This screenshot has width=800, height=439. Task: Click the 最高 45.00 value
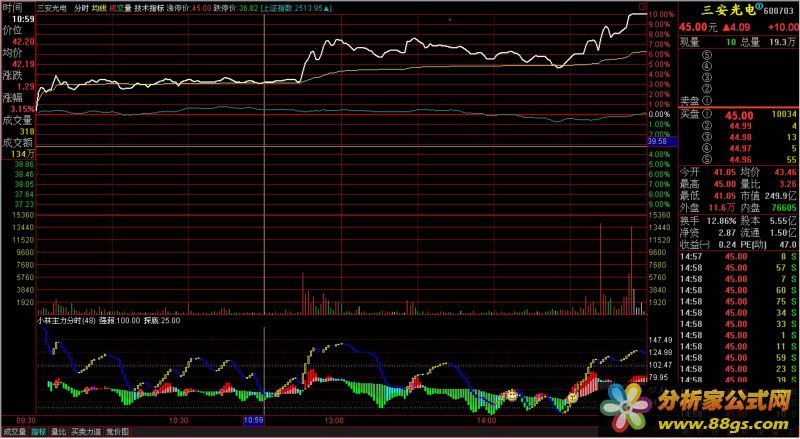tap(724, 184)
